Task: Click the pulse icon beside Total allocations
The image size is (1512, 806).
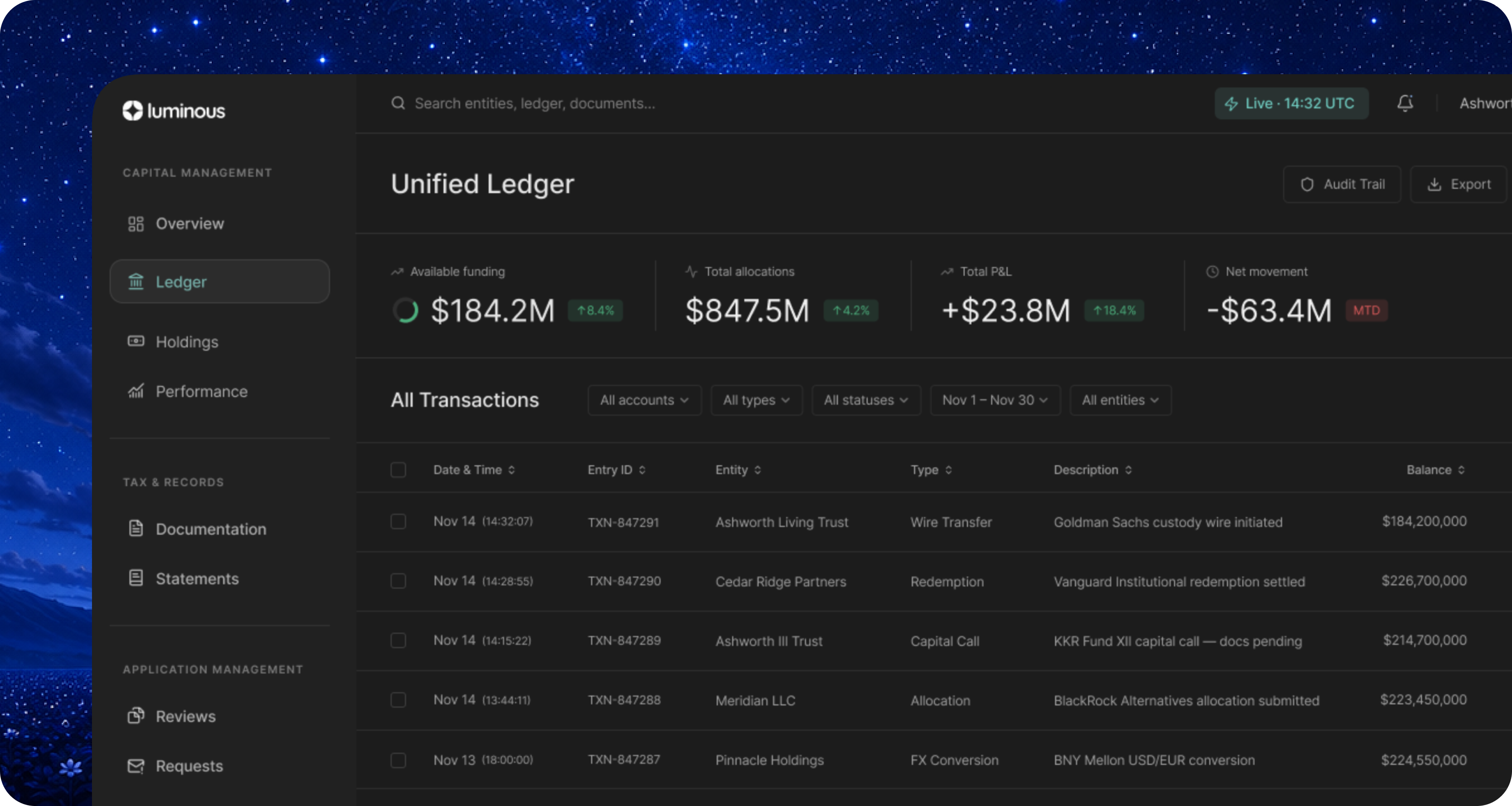Action: point(691,272)
